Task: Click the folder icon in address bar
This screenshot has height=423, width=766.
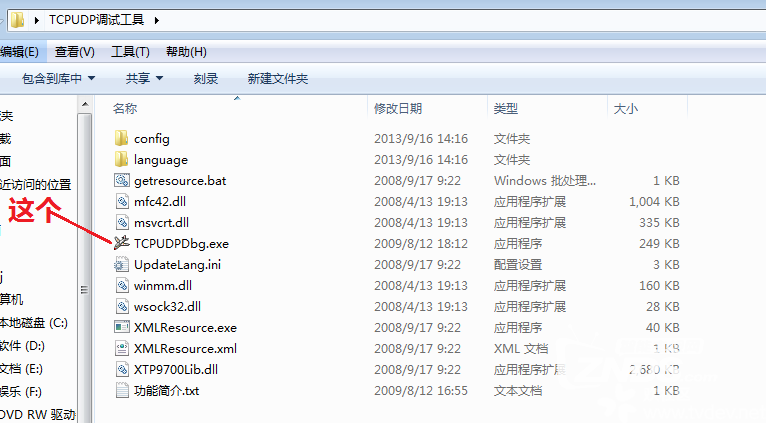Action: (x=18, y=20)
